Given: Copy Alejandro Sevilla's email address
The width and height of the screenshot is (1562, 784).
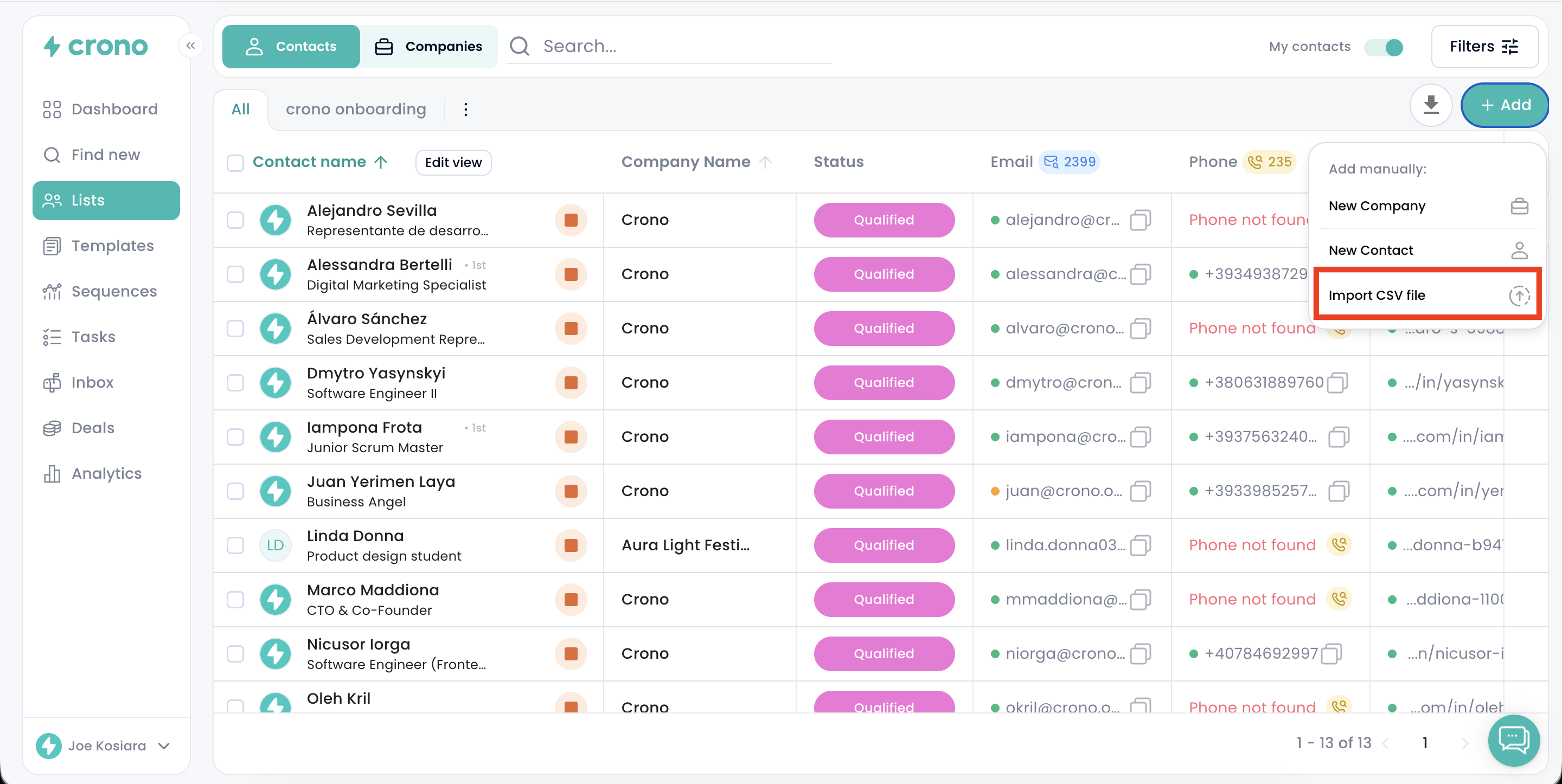Looking at the screenshot, I should (x=1140, y=220).
